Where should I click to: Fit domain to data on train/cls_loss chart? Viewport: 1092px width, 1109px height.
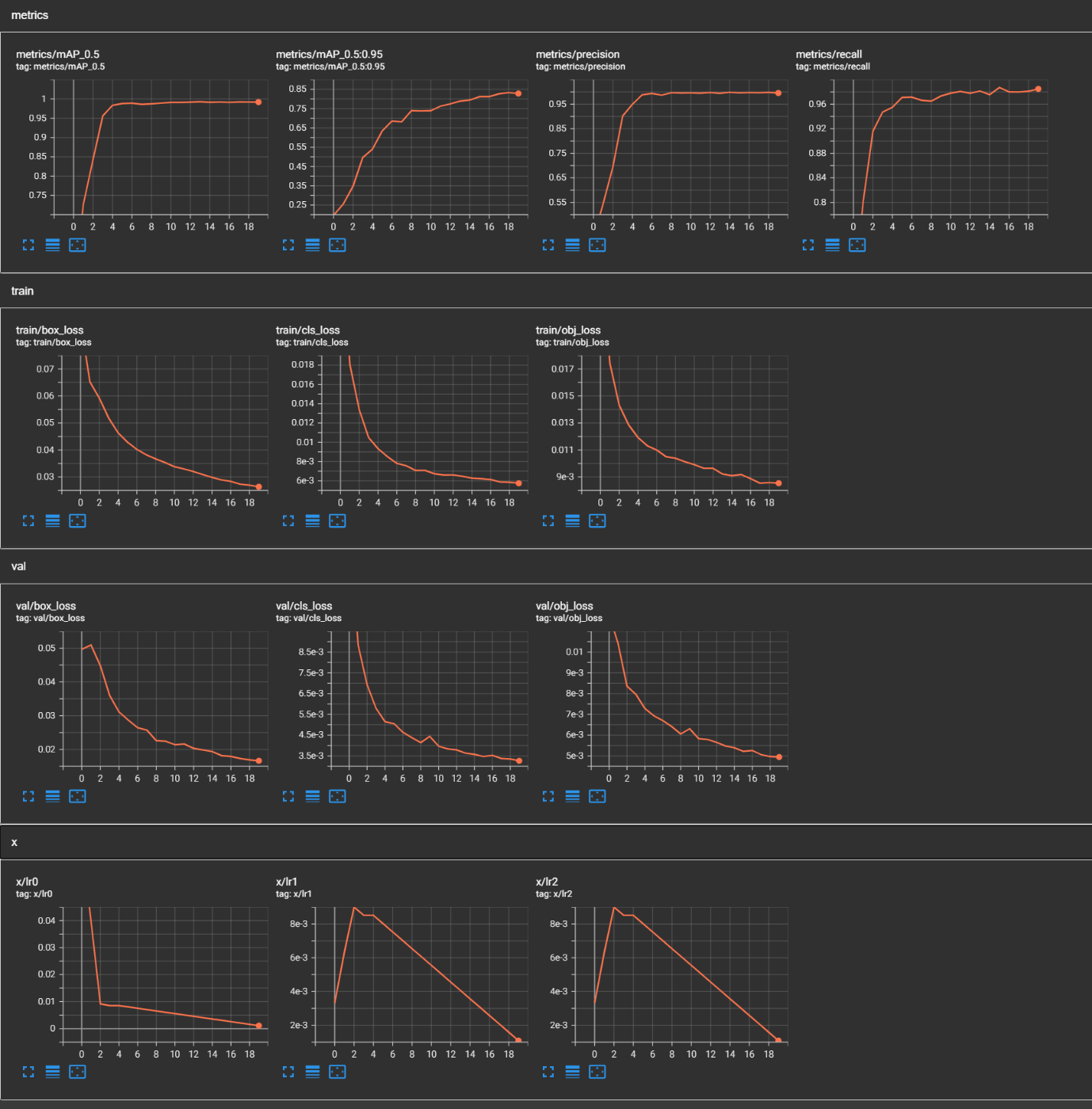(x=338, y=520)
